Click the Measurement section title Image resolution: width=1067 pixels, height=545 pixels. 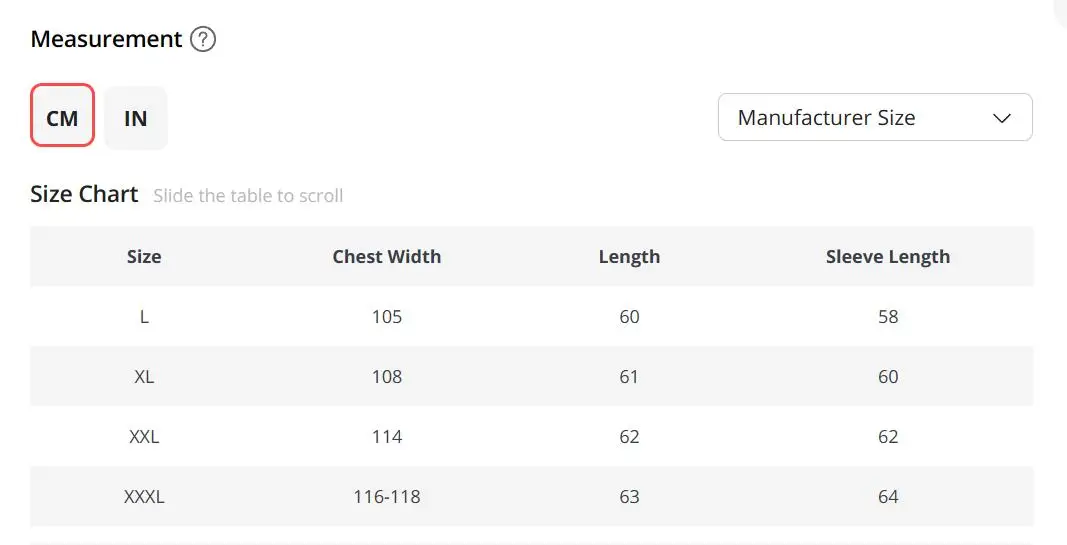point(106,39)
